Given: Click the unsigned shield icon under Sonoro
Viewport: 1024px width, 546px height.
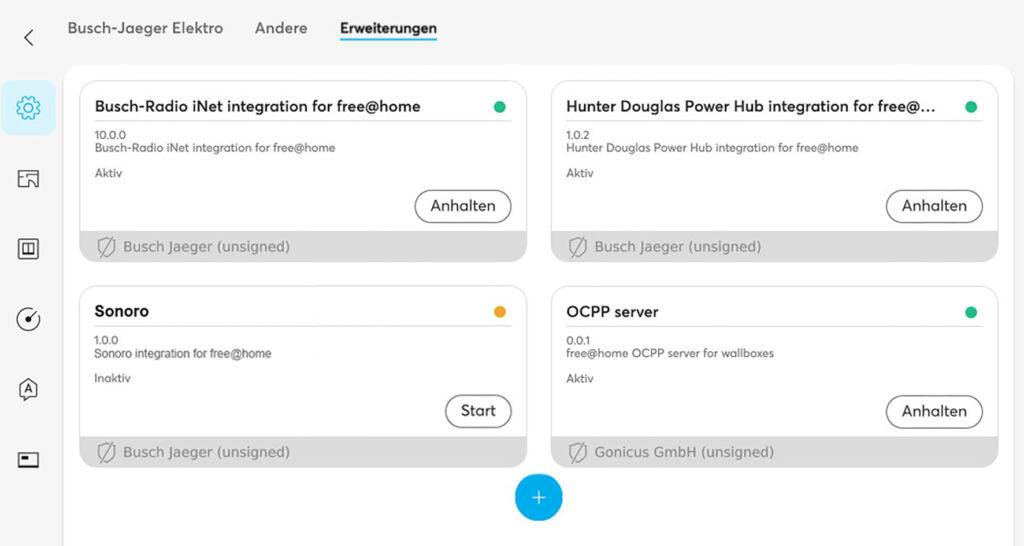Looking at the screenshot, I should point(106,452).
